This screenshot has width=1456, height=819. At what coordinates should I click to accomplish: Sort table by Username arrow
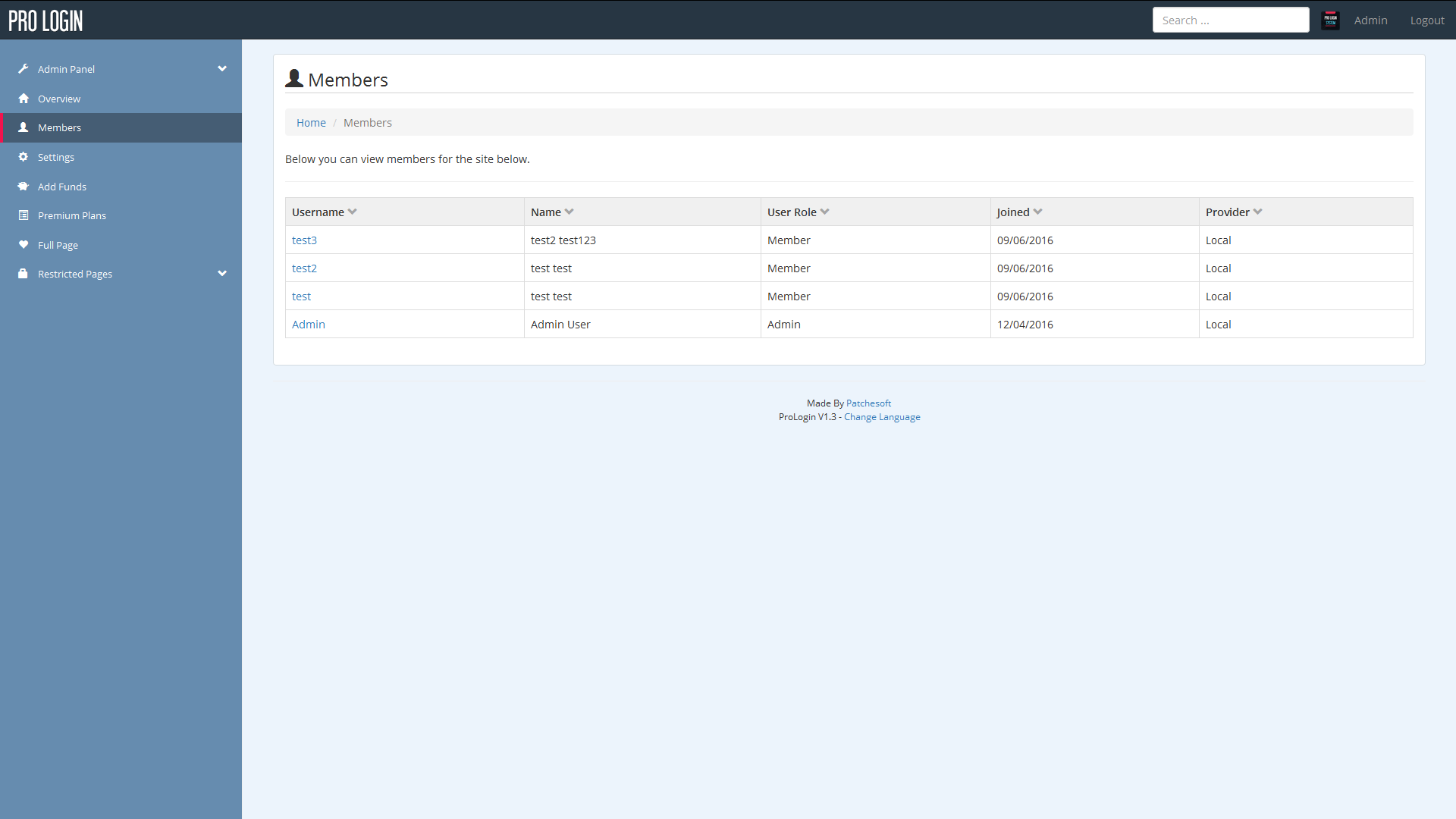352,212
